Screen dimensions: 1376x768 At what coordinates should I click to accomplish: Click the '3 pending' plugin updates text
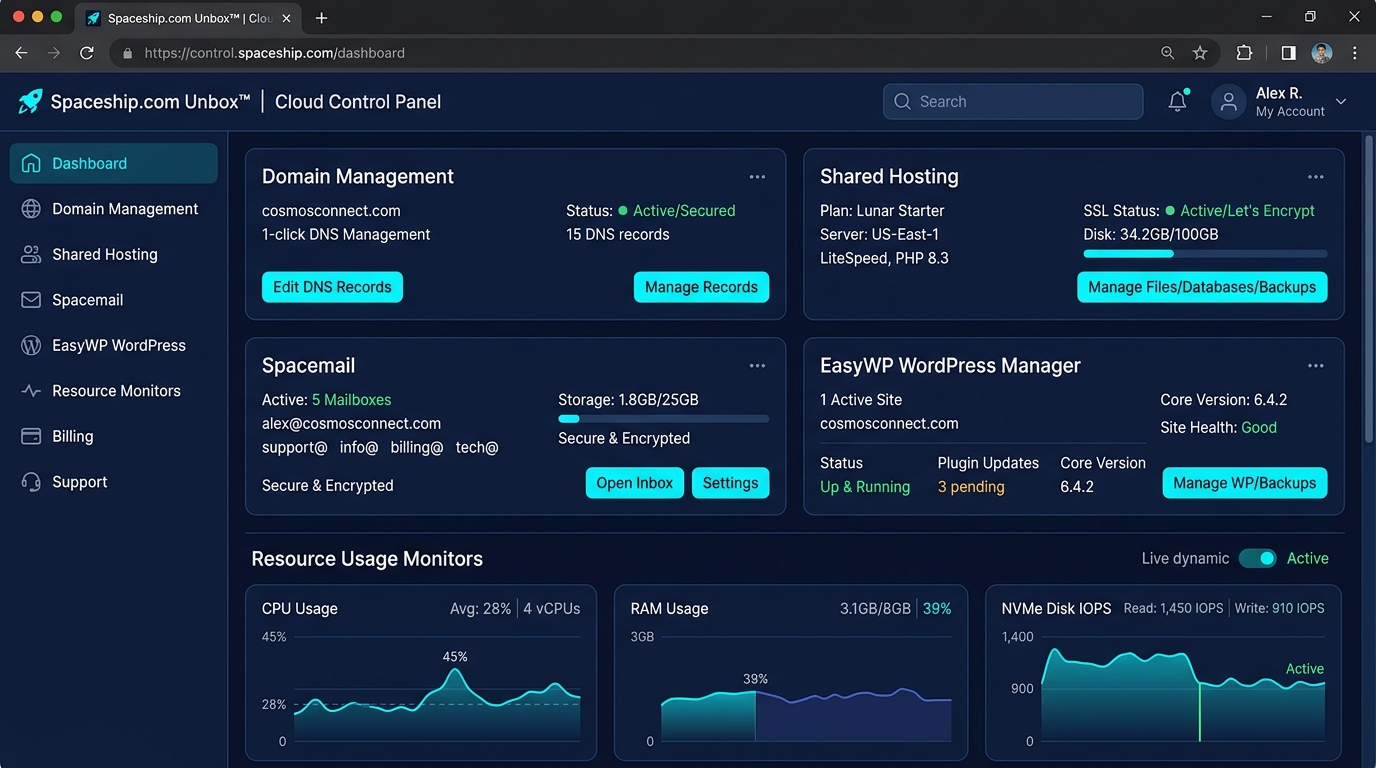pyautogui.click(x=971, y=487)
